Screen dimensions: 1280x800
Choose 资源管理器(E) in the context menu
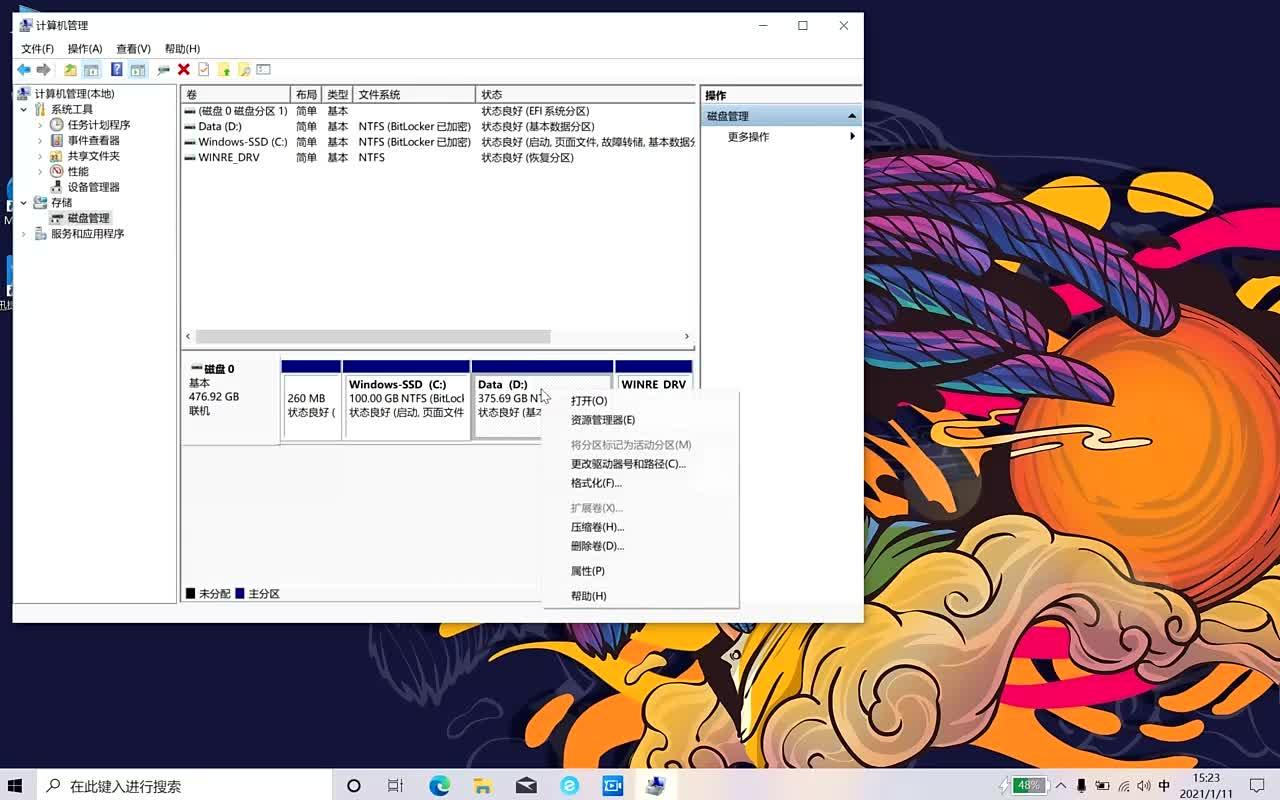click(640, 420)
